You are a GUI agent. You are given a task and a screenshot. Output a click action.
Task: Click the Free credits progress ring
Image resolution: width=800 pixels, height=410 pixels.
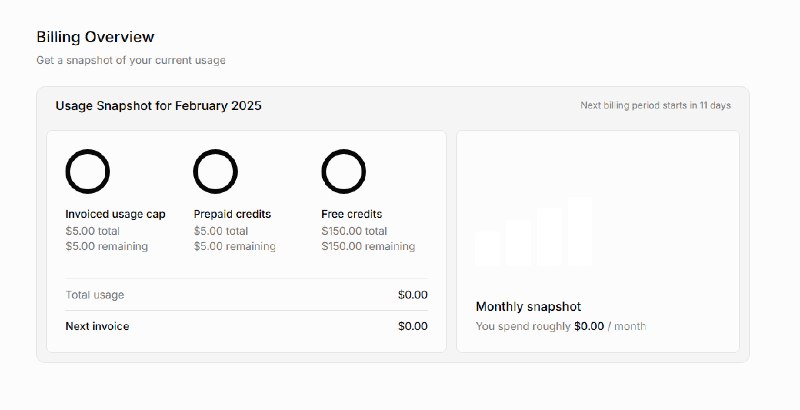[343, 171]
